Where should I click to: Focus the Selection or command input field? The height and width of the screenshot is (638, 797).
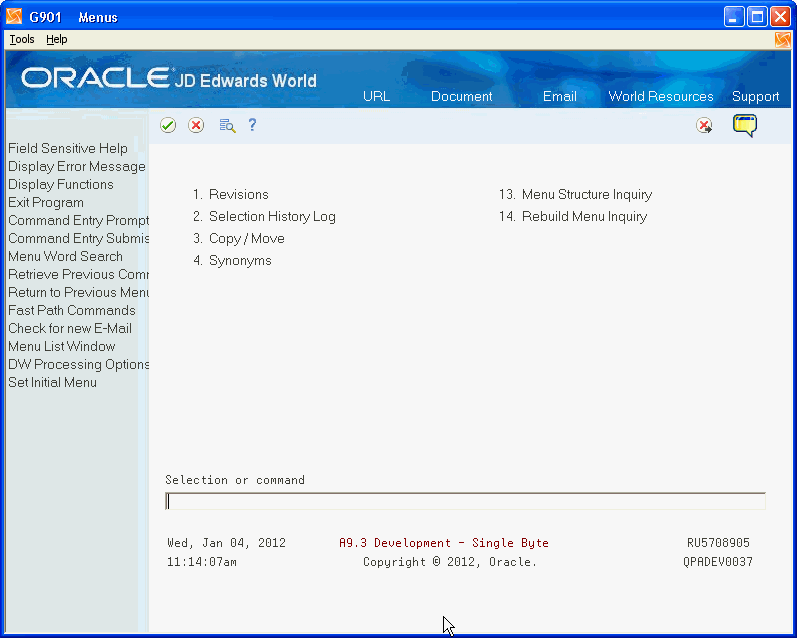pos(465,501)
